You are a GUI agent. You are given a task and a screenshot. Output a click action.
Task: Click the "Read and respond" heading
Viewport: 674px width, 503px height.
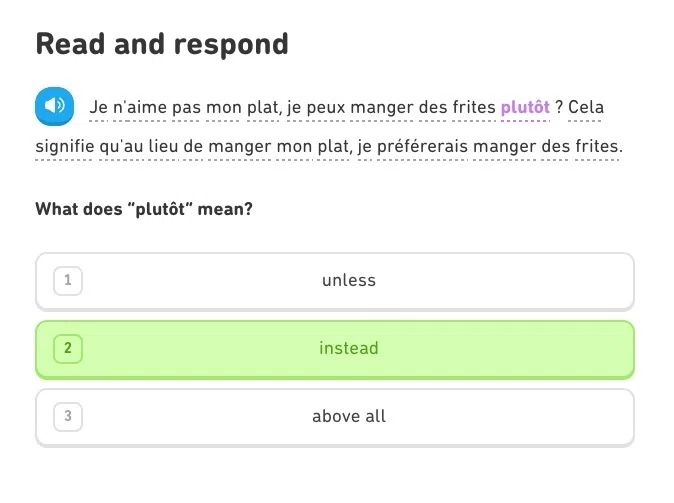[x=162, y=44]
